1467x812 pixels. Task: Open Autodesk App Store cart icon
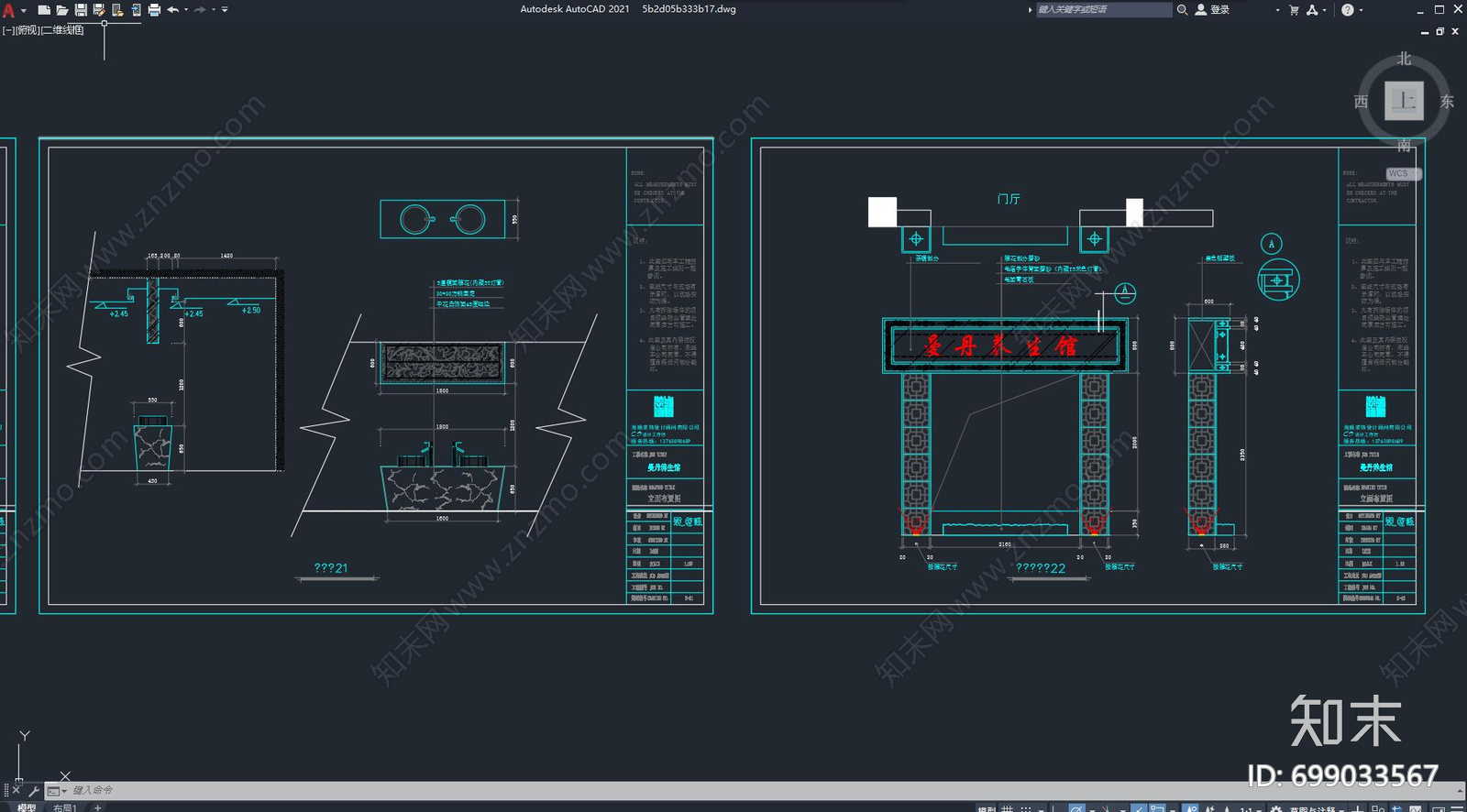1294,10
